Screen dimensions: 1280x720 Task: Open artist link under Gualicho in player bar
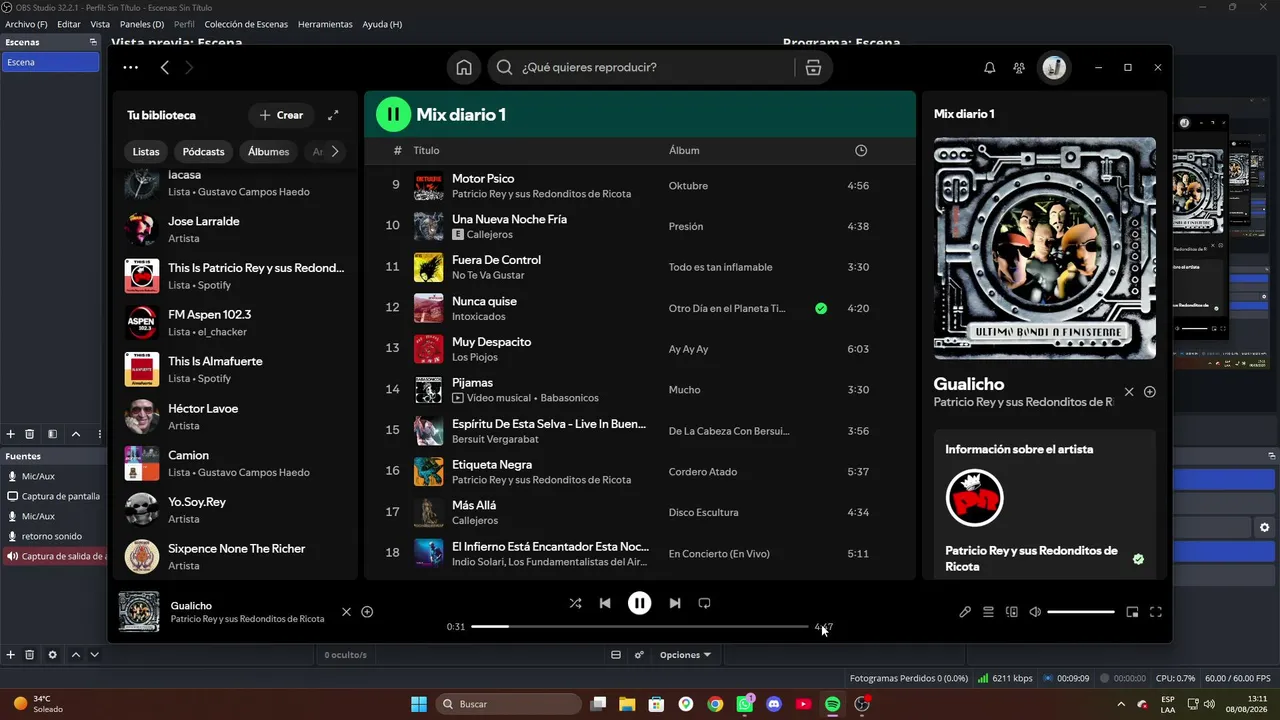tap(247, 619)
